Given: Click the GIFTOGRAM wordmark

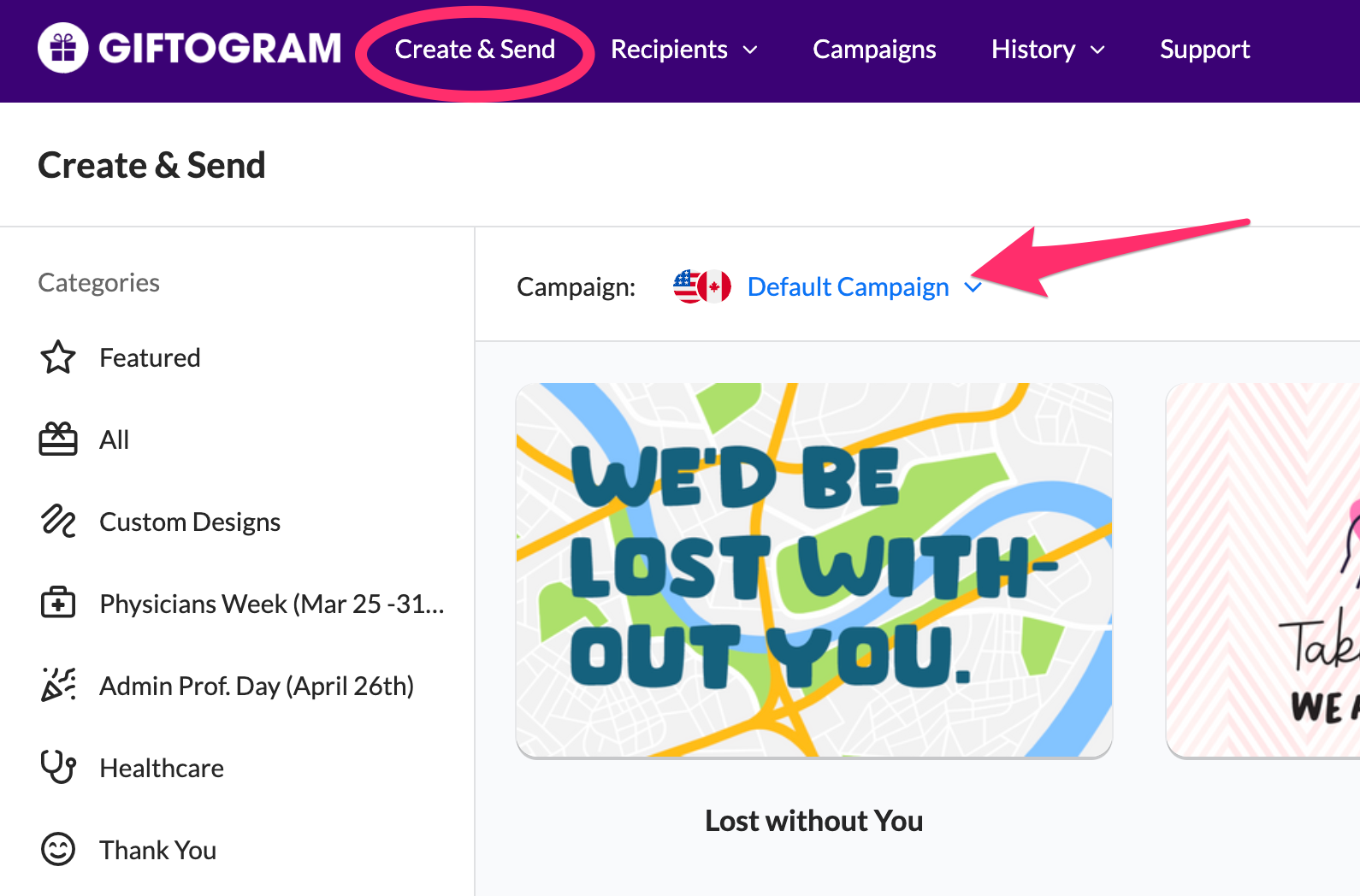Looking at the screenshot, I should [220, 49].
